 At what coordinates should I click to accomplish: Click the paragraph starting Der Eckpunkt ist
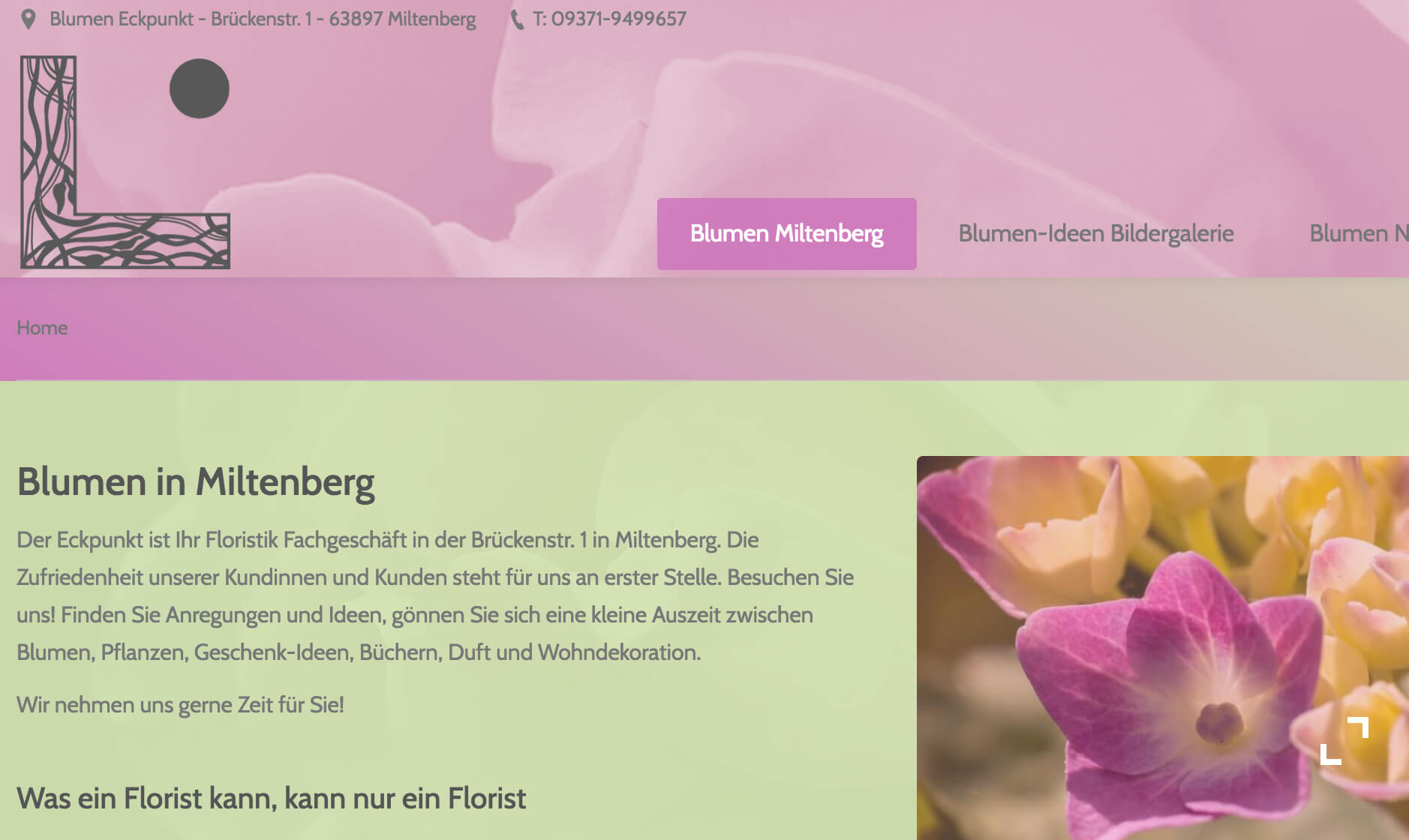coord(435,595)
